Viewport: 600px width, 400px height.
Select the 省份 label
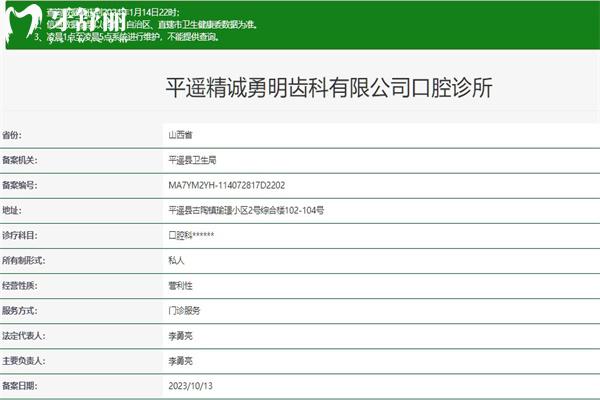click(x=12, y=135)
